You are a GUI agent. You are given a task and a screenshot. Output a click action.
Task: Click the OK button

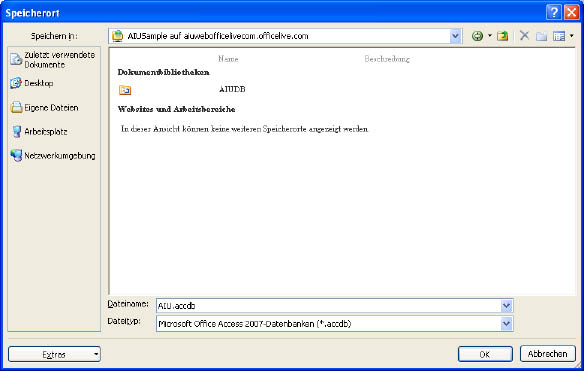click(485, 354)
